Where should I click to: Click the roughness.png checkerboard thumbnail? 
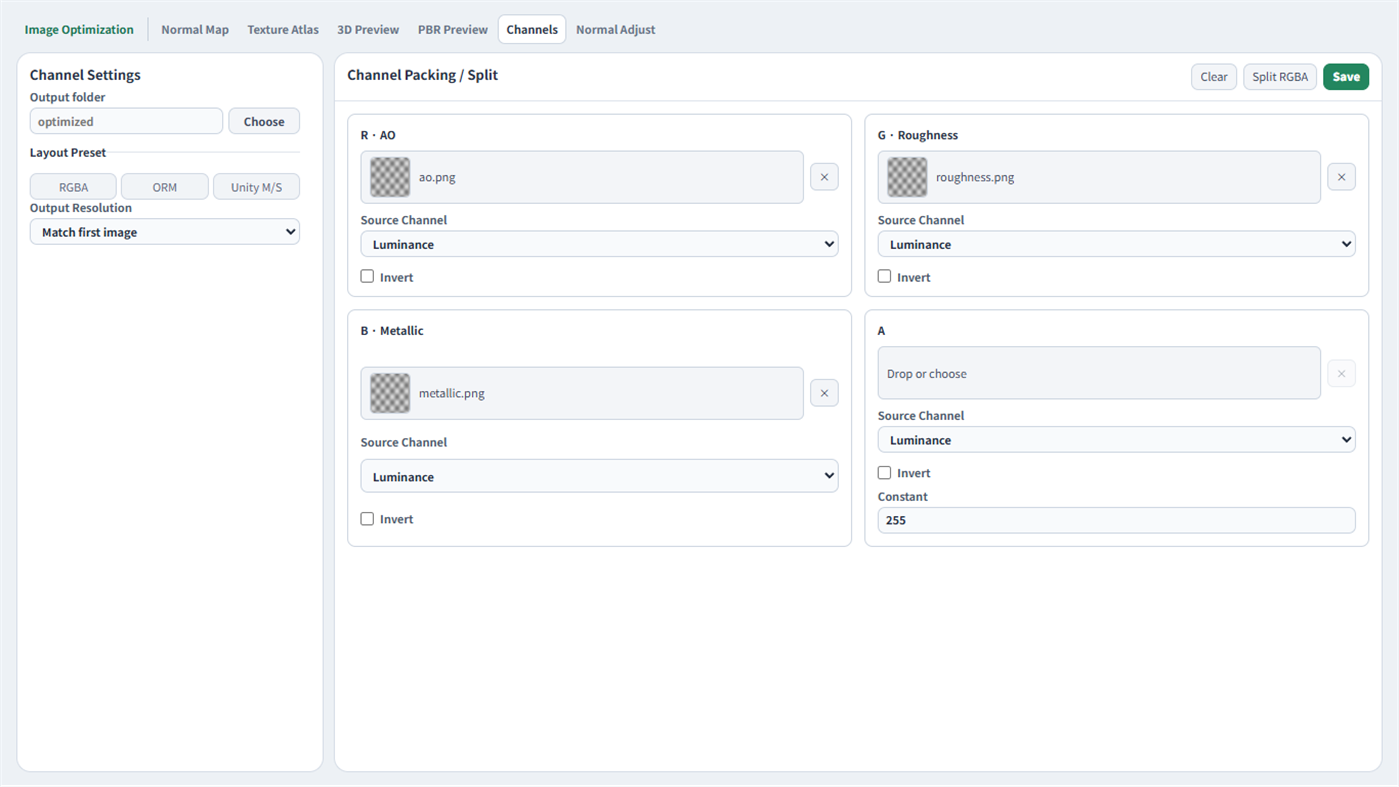(x=907, y=177)
